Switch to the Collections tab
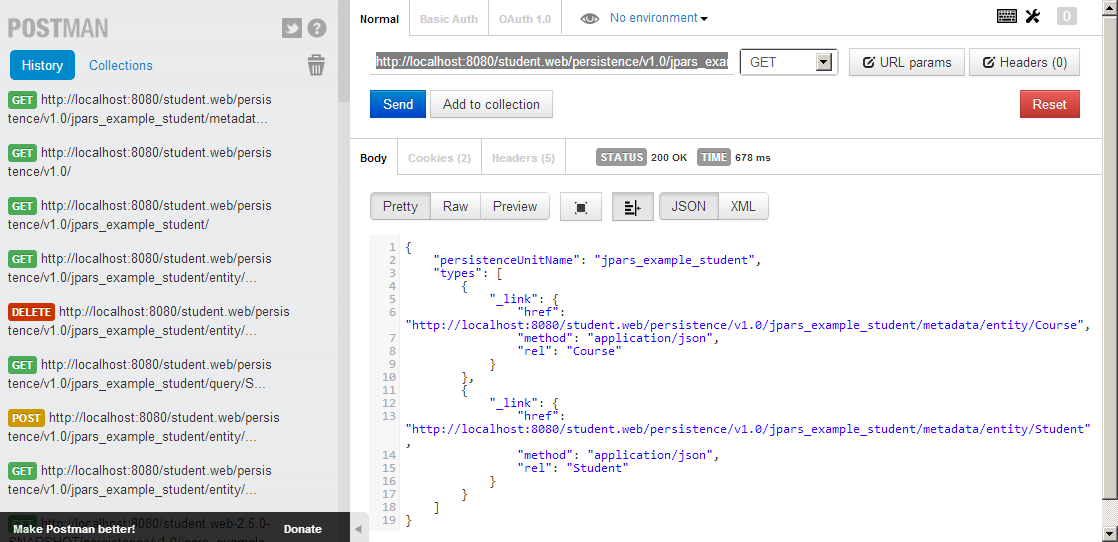The width and height of the screenshot is (1118, 542). click(x=120, y=65)
